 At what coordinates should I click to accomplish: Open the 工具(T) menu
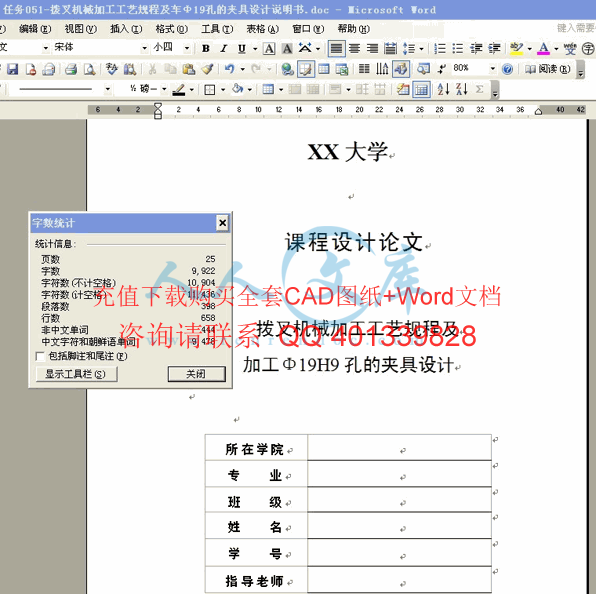pyautogui.click(x=217, y=29)
